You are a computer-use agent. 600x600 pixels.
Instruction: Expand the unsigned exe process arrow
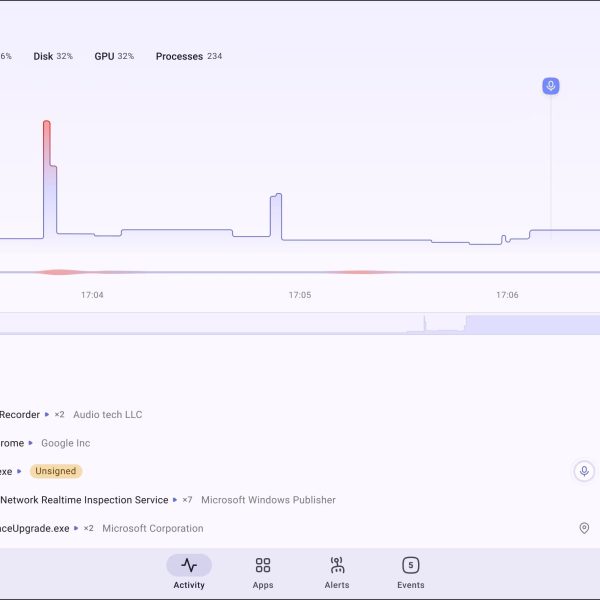[x=19, y=471]
